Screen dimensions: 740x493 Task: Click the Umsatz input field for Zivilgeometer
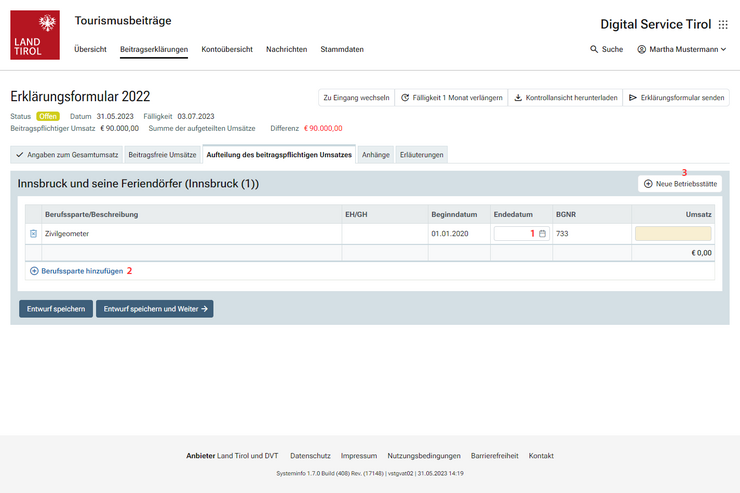tap(672, 233)
